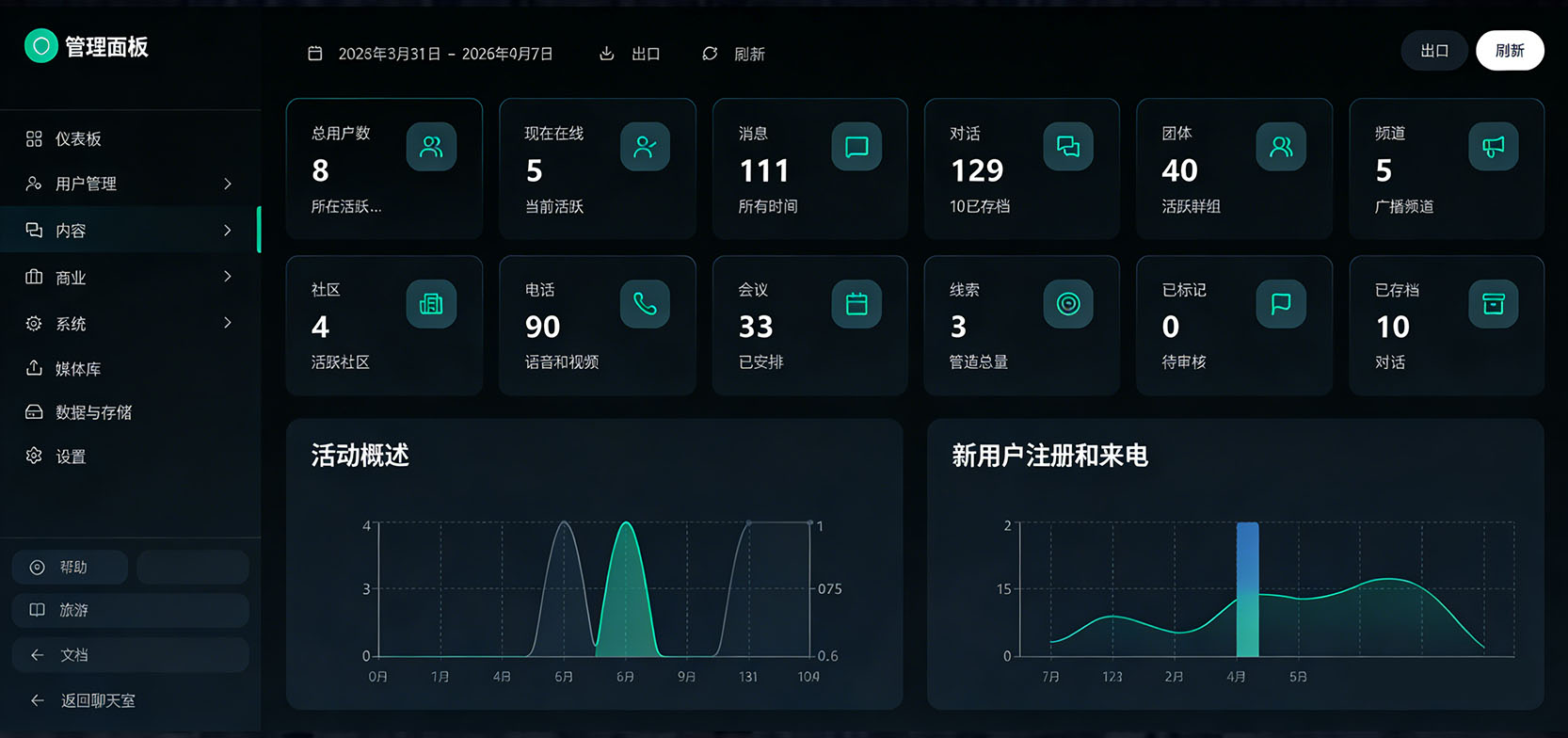Click the megaphone icon on 频道 card
Viewport: 1568px width, 738px height.
click(1494, 147)
